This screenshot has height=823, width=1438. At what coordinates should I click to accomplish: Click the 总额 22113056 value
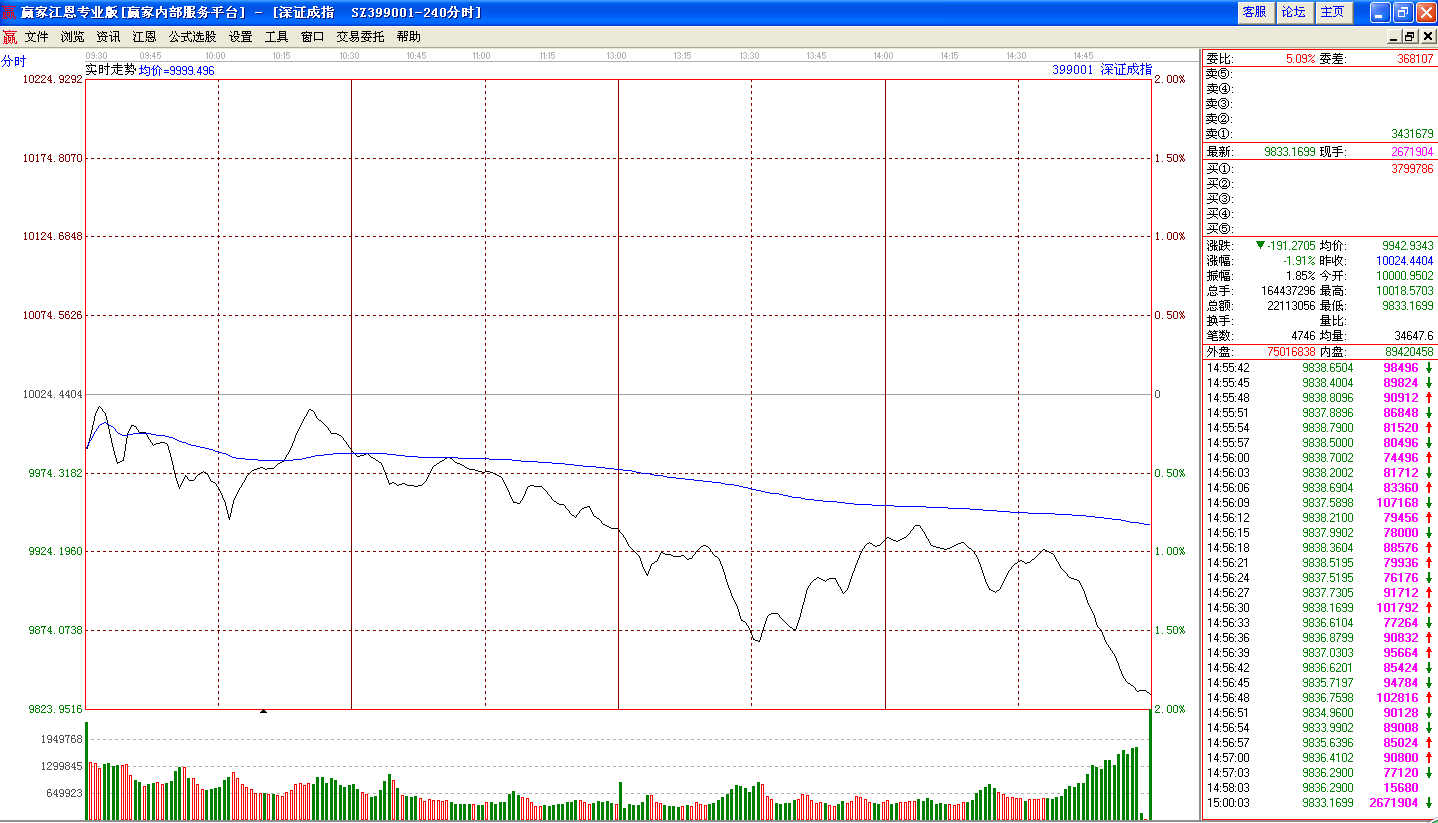[1291, 306]
